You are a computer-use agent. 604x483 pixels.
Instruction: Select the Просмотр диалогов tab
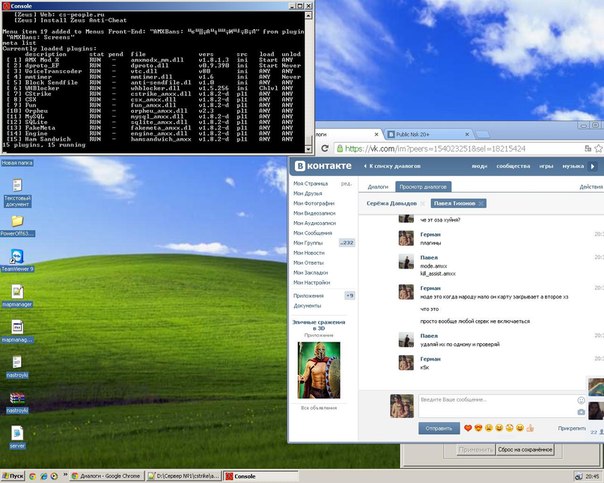423,187
